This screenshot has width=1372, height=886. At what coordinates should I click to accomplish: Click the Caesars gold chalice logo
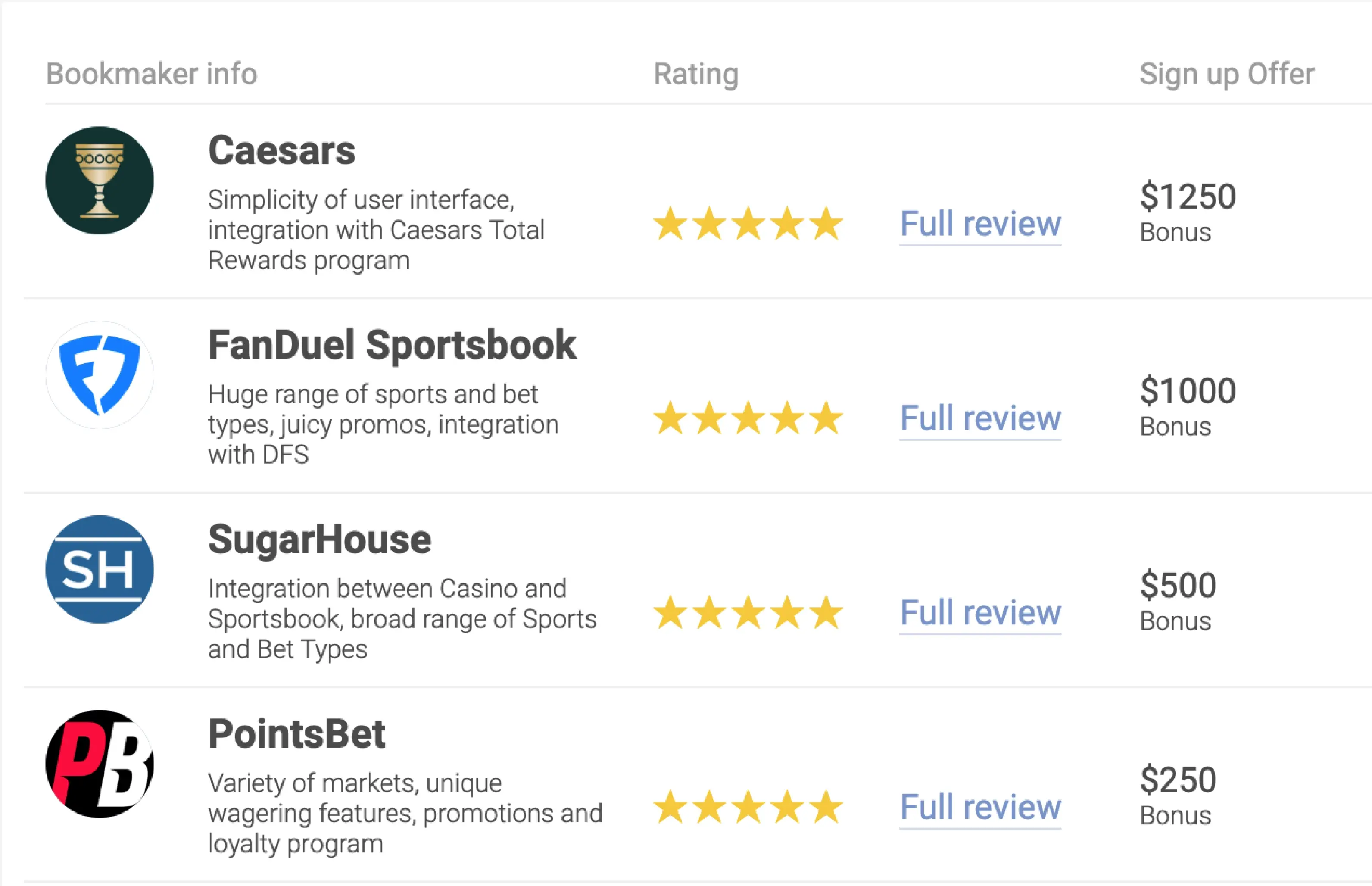100,180
